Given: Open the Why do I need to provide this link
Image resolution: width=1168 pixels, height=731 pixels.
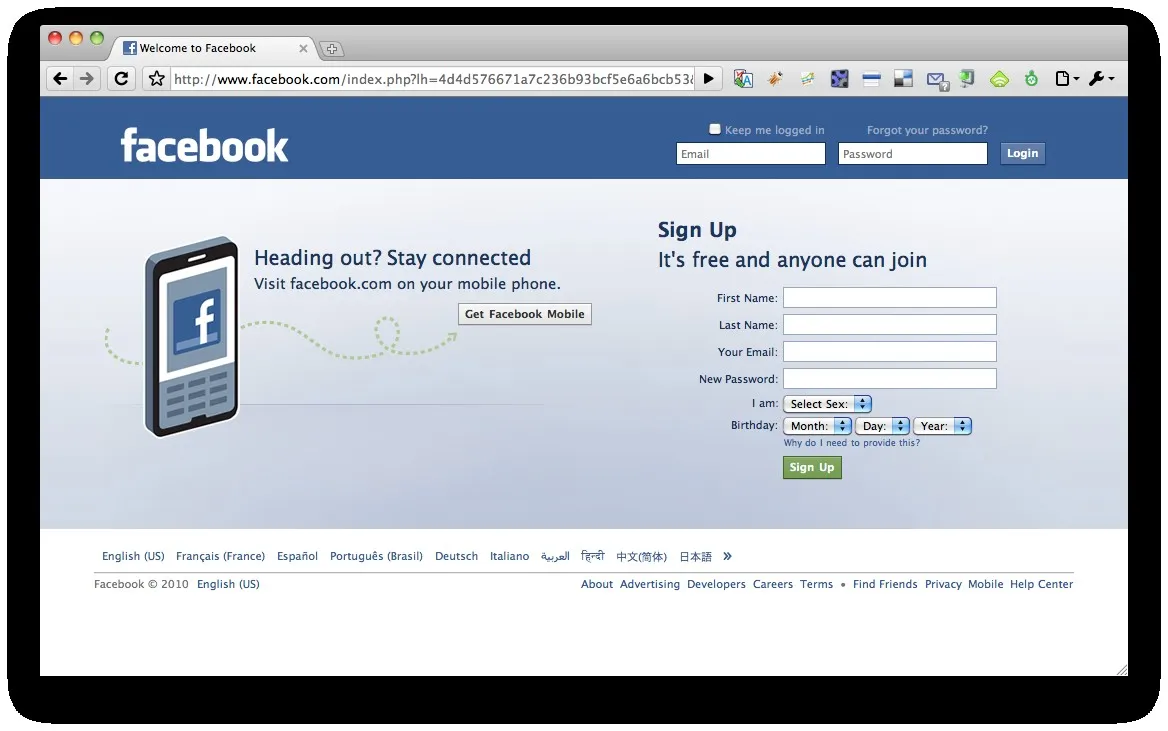Looking at the screenshot, I should (x=851, y=443).
